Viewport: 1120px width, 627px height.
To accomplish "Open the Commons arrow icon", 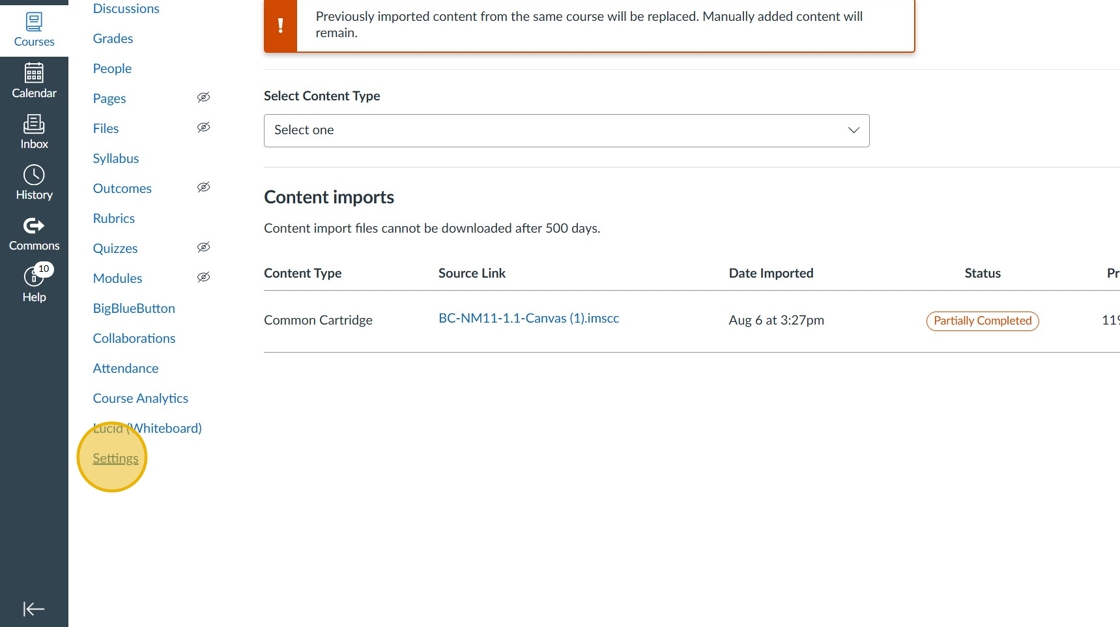I will click(34, 226).
